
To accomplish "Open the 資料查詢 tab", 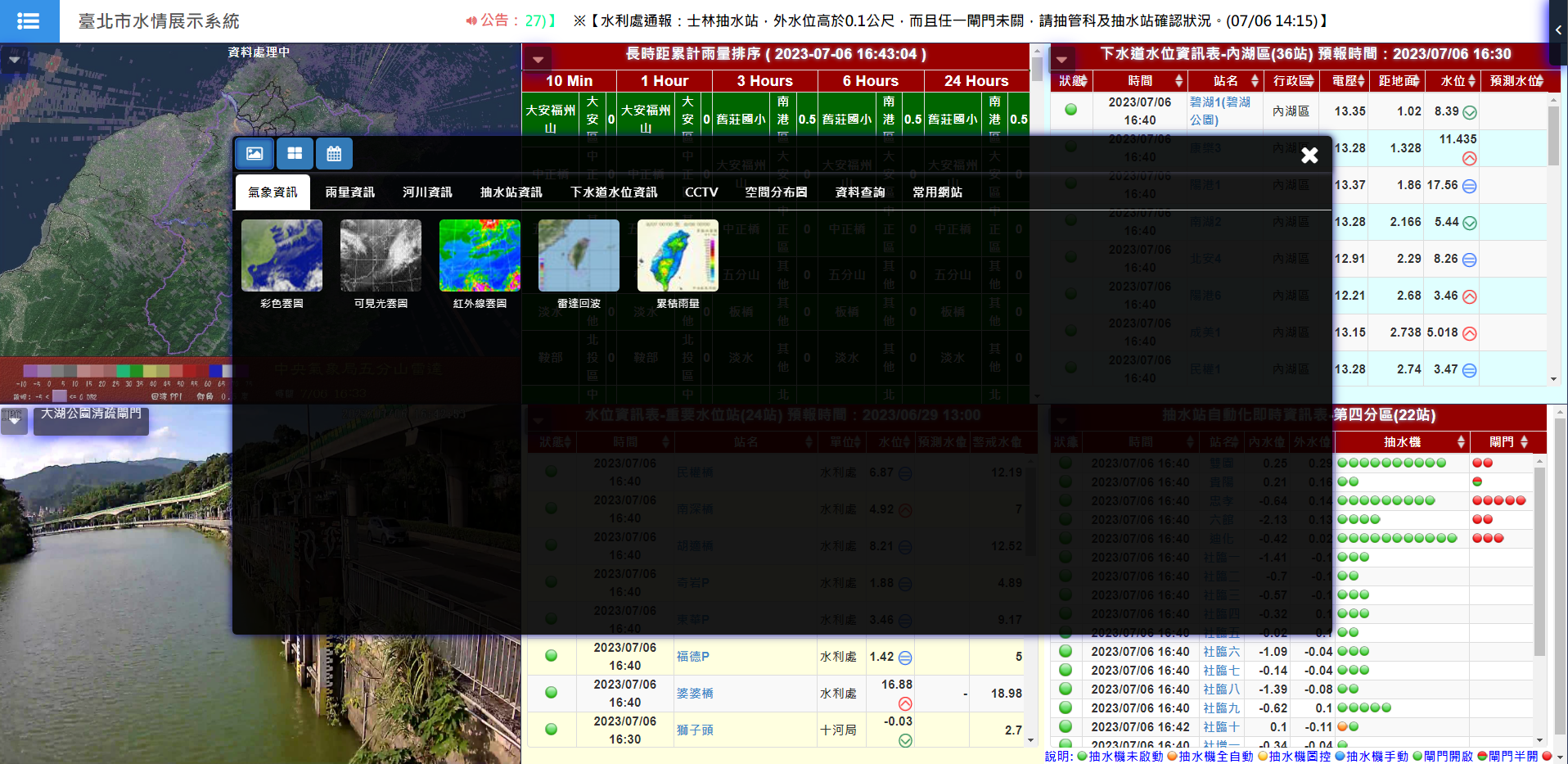I will tap(860, 192).
